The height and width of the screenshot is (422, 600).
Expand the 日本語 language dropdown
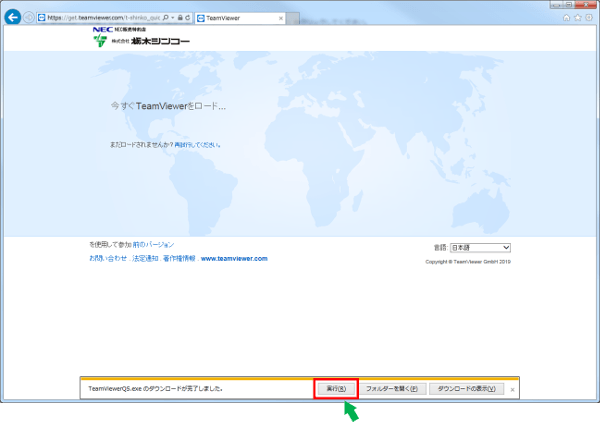click(480, 248)
